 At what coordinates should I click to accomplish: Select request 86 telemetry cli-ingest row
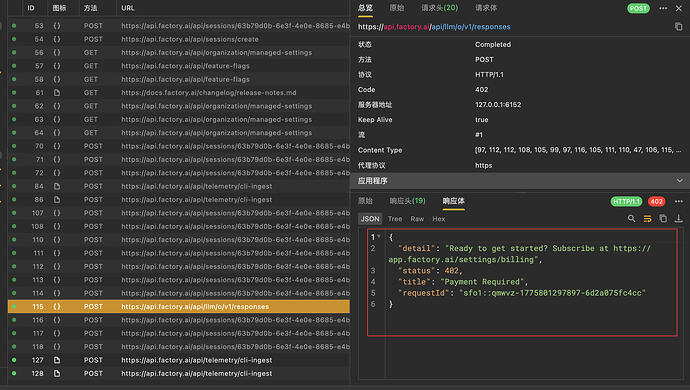179,199
